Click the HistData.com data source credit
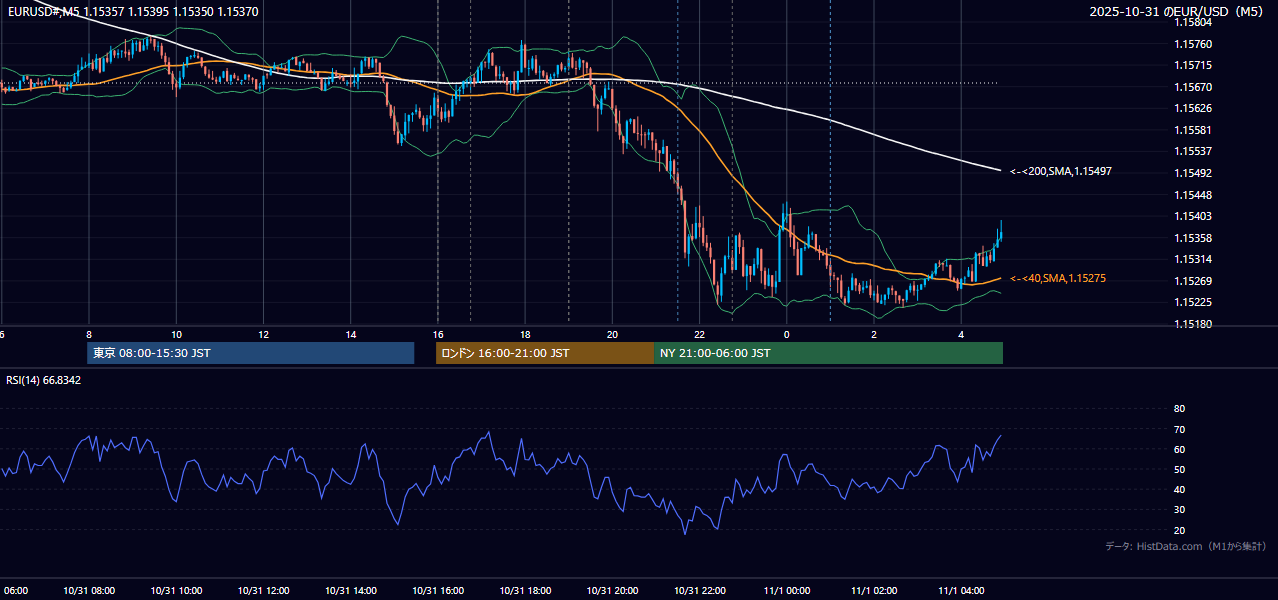Viewport: 1278px width, 600px height. tap(1186, 546)
